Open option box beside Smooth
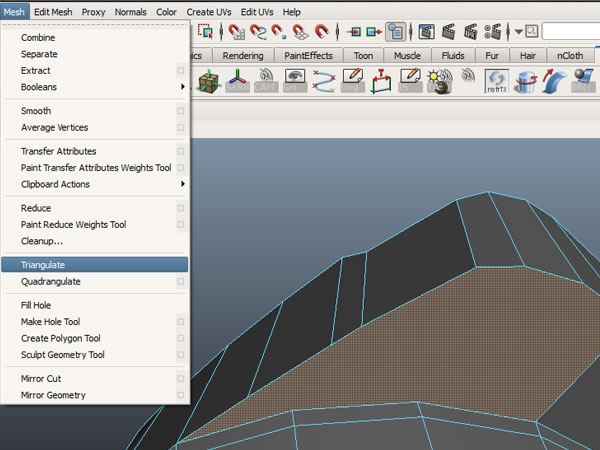The height and width of the screenshot is (450, 600). tap(181, 111)
